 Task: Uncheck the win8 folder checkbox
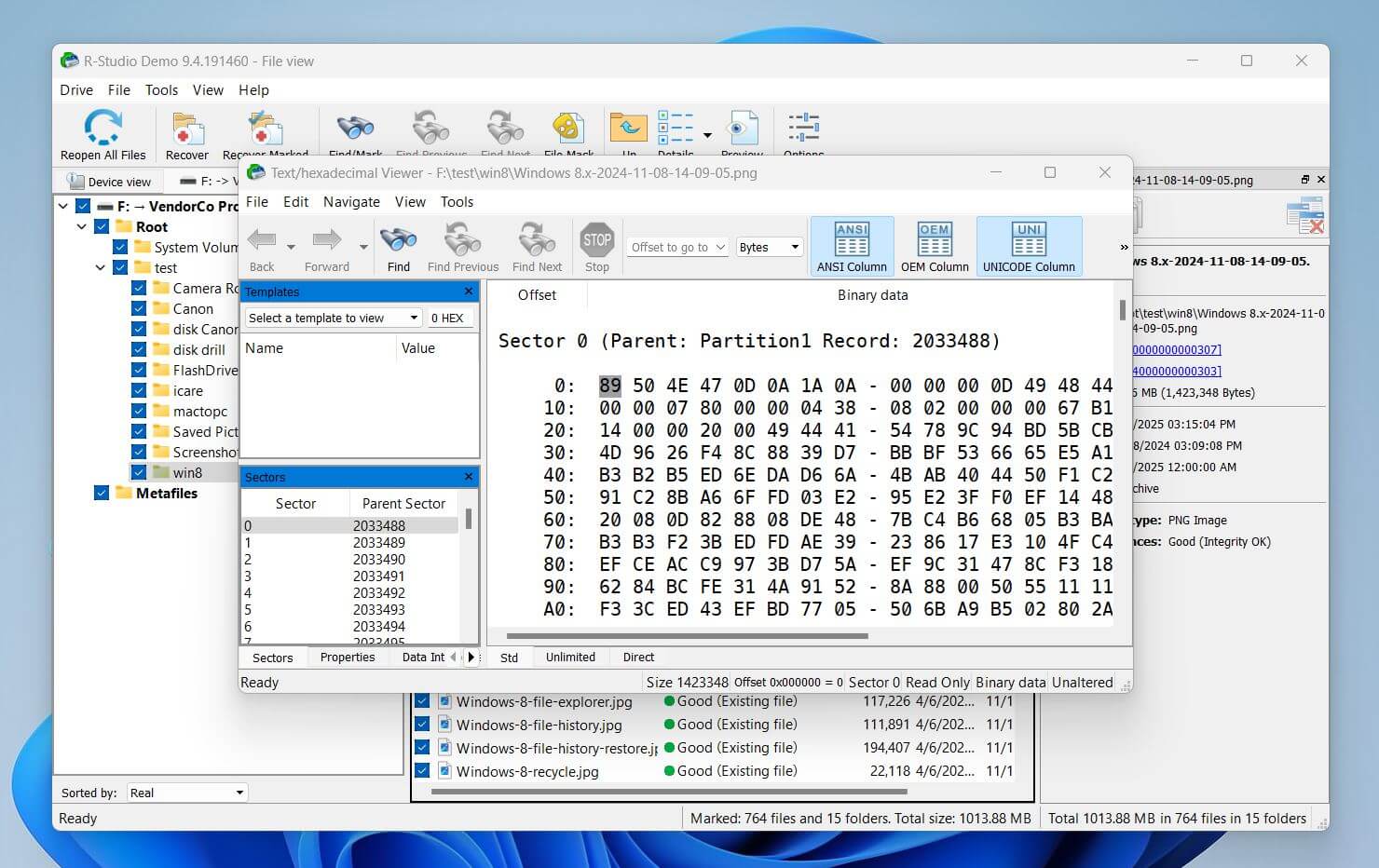click(140, 472)
